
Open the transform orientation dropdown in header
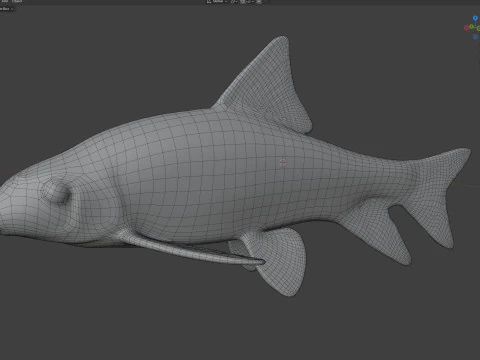216,2
